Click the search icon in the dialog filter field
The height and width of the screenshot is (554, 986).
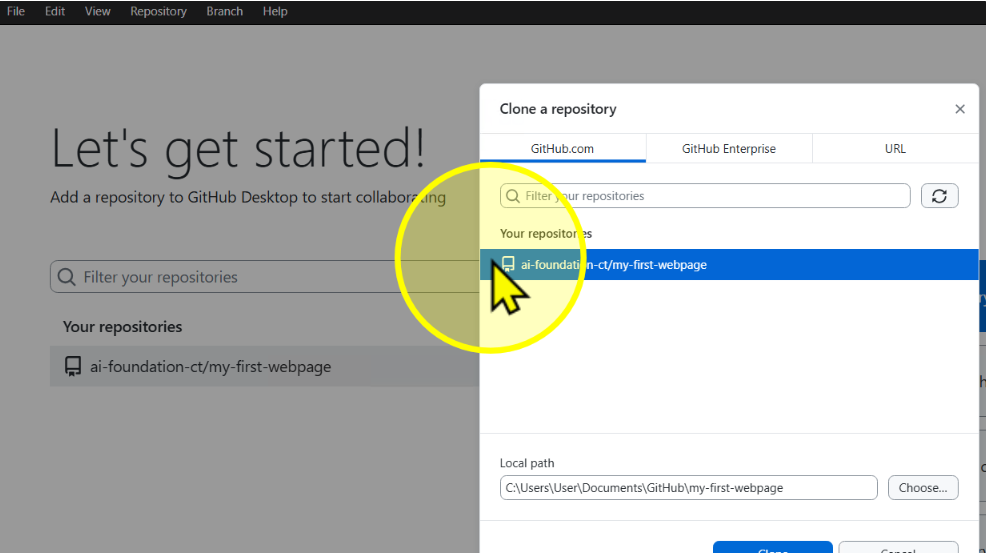[513, 196]
